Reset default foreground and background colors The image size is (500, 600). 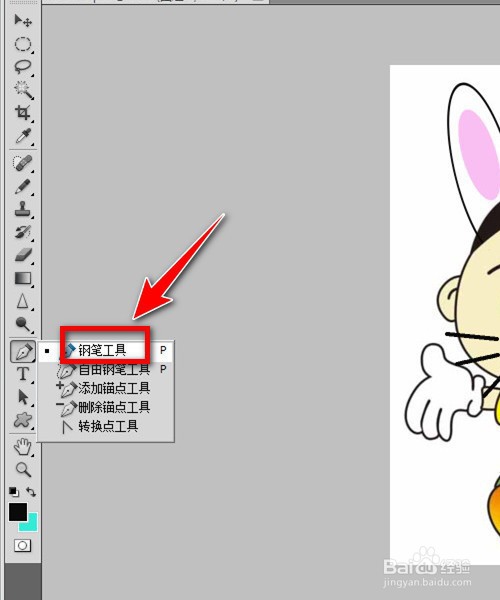tap(13, 491)
